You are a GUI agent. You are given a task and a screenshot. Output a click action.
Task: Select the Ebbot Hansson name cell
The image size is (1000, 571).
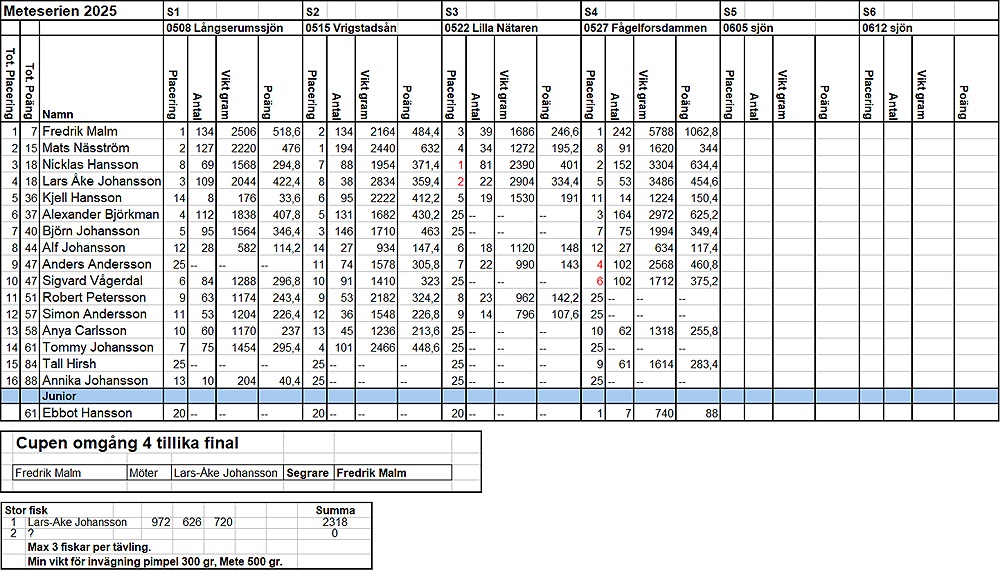coord(86,413)
